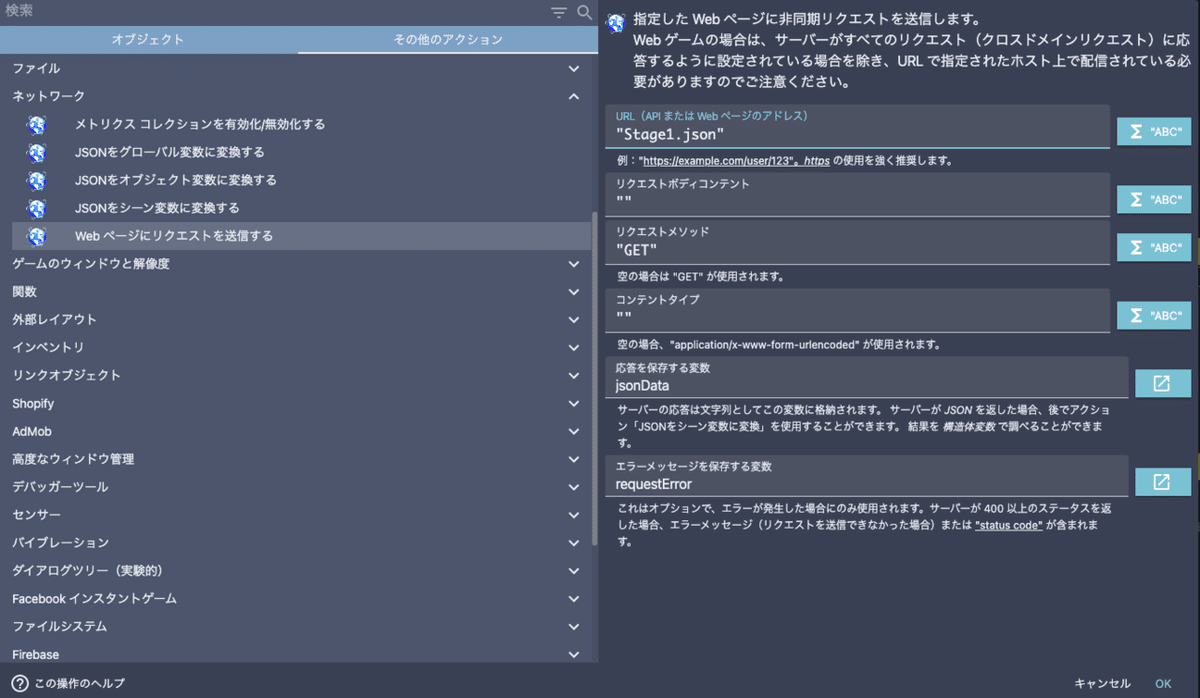Select JSONをシーン変数に変換する action
This screenshot has height=698, width=1200.
pos(301,209)
